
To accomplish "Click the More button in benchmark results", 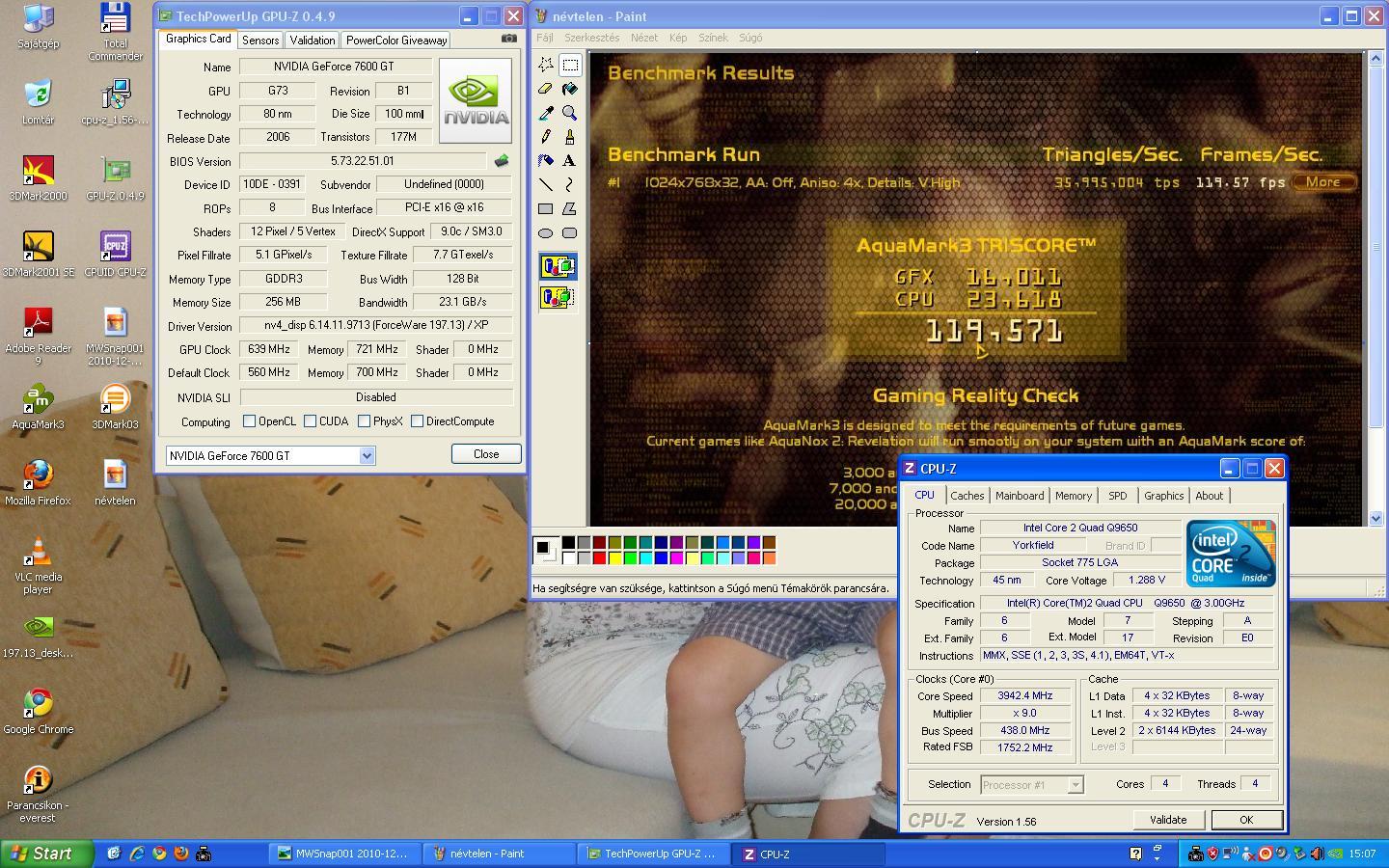I will click(x=1323, y=182).
